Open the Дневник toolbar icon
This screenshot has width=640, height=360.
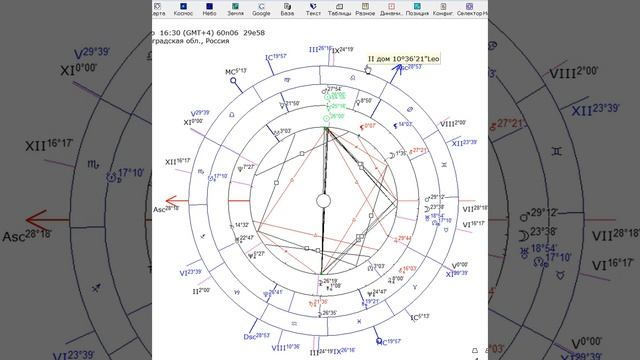point(391,9)
